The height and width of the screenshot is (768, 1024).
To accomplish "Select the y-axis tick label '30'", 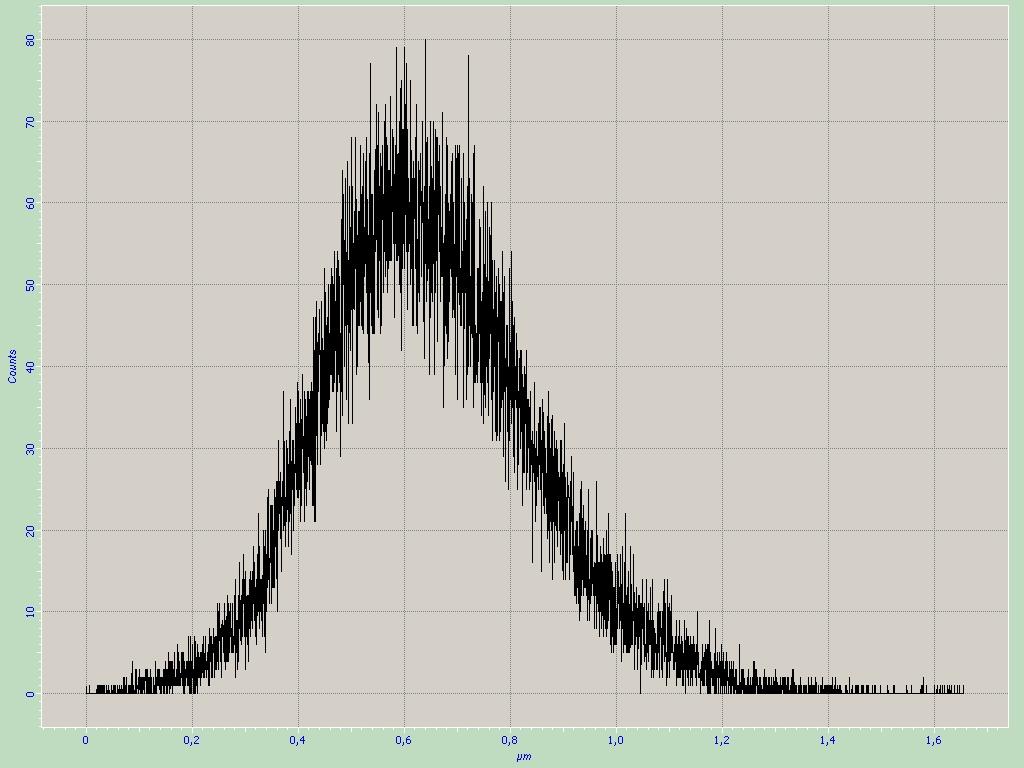I will click(x=29, y=449).
